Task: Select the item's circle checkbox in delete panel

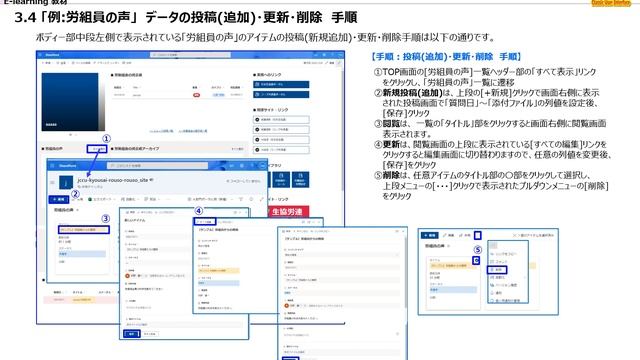Action: (x=476, y=260)
